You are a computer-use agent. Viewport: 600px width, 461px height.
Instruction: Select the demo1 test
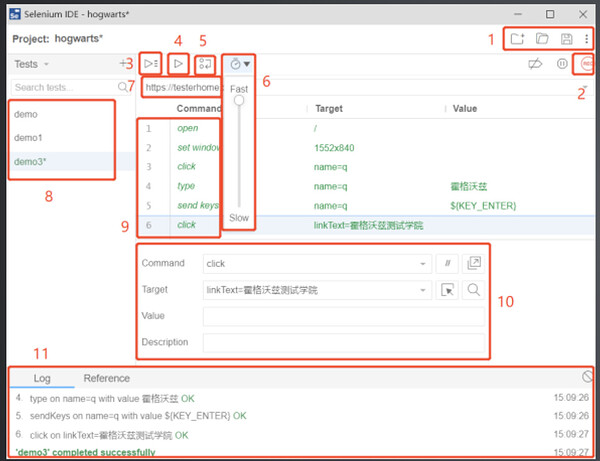coord(28,137)
